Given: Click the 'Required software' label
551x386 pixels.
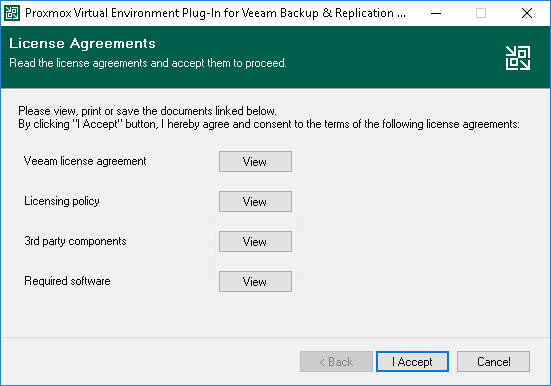Looking at the screenshot, I should pos(67,281).
